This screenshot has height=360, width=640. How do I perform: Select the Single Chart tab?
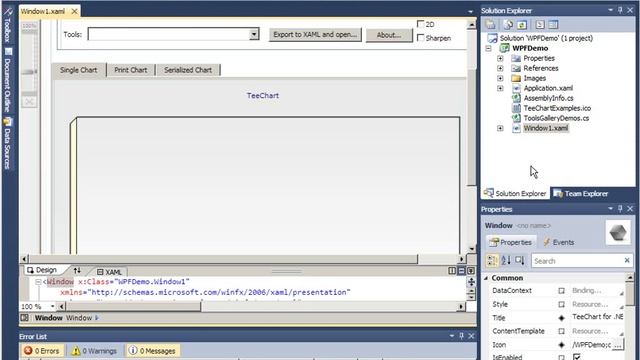[79, 70]
